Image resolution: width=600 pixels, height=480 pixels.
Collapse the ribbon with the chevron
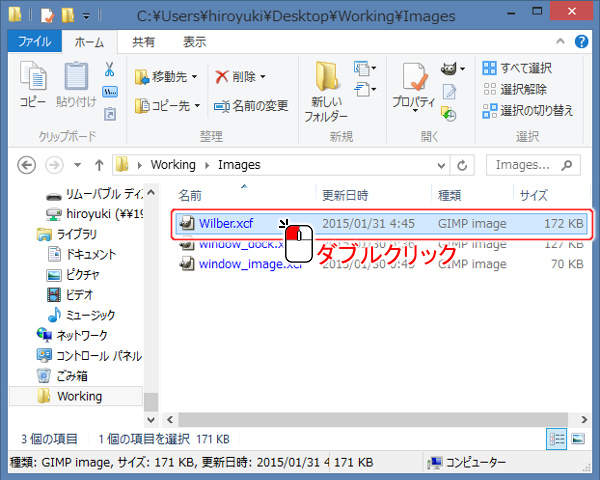[560, 41]
